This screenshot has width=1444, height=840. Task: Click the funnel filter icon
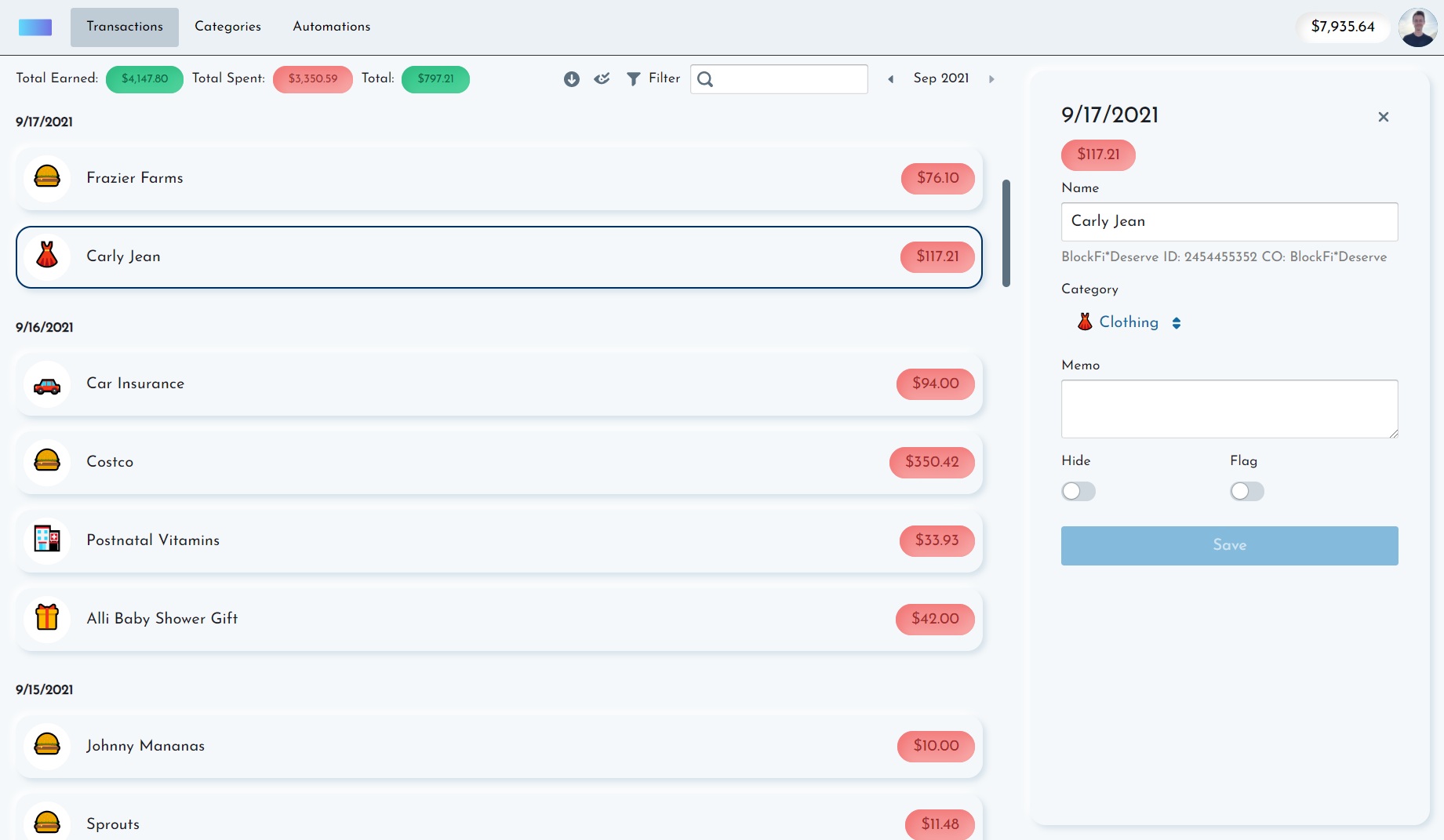pos(634,79)
